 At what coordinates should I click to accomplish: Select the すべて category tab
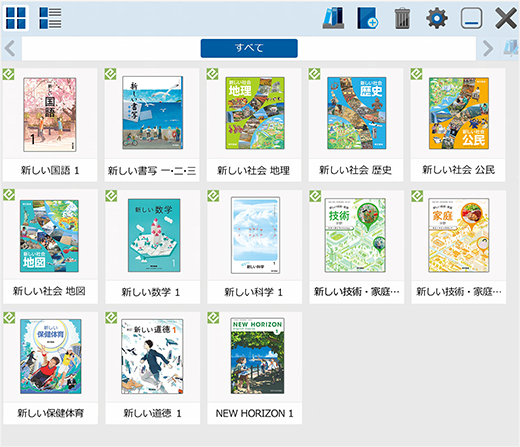pyautogui.click(x=249, y=48)
